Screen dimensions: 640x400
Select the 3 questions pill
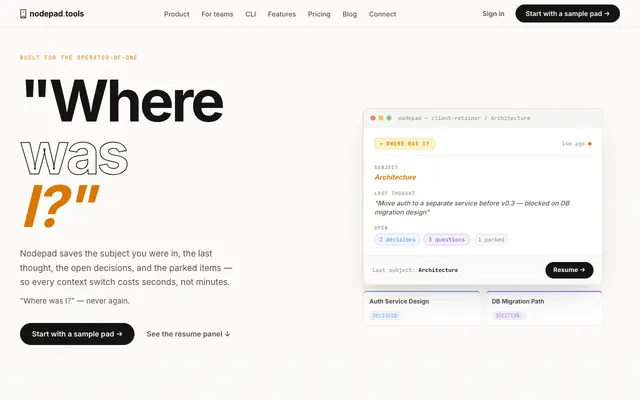click(x=447, y=240)
